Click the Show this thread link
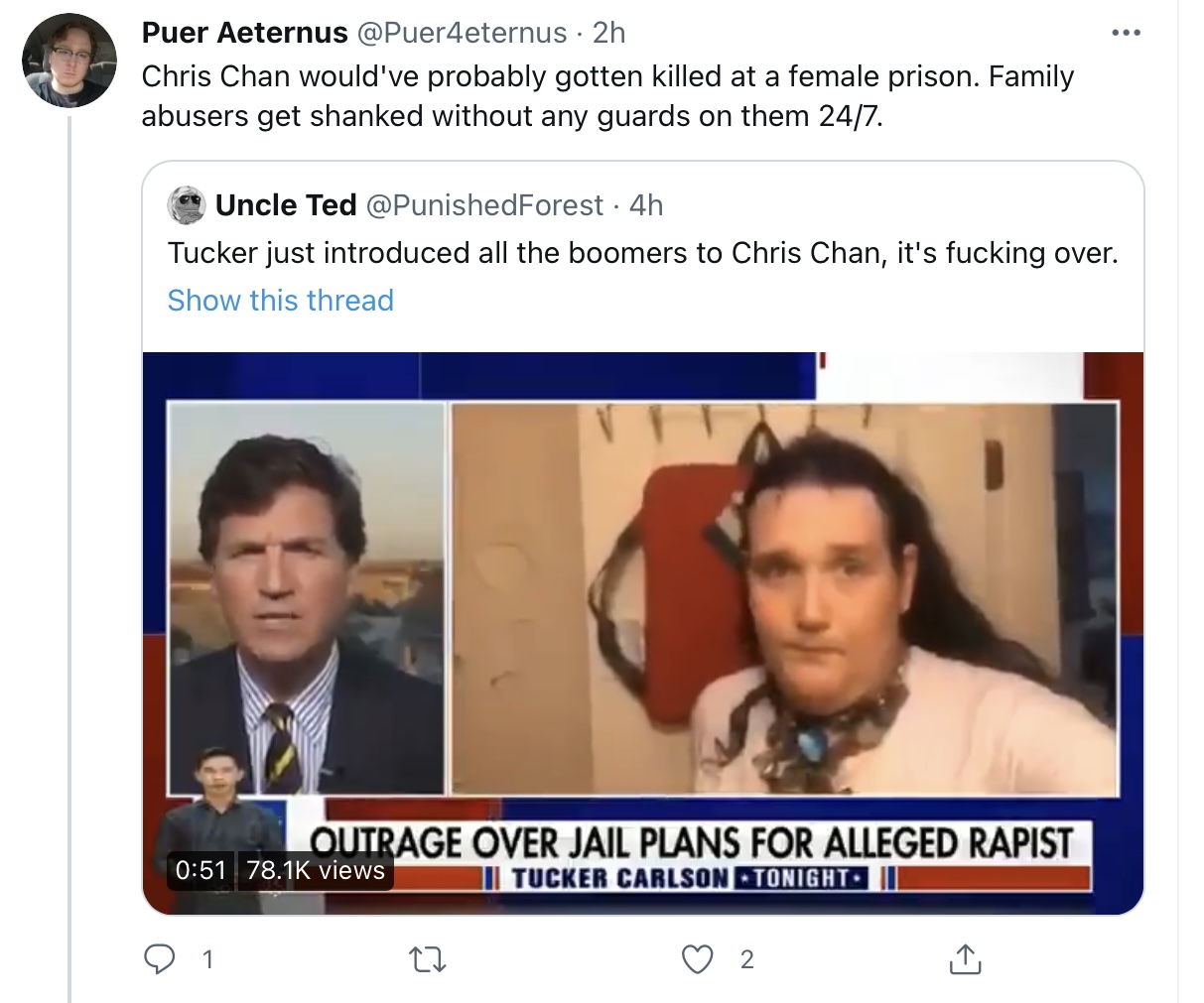The width and height of the screenshot is (1204, 1003). pos(281,301)
